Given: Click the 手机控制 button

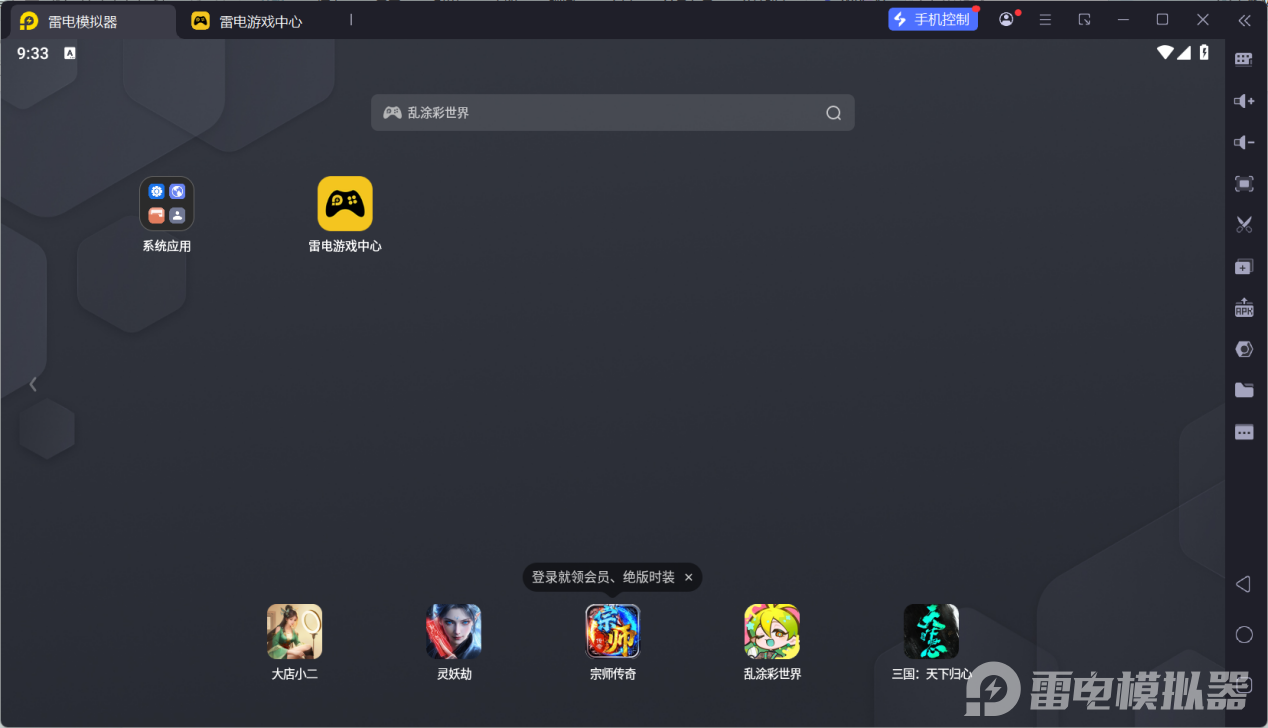Looking at the screenshot, I should pos(933,19).
